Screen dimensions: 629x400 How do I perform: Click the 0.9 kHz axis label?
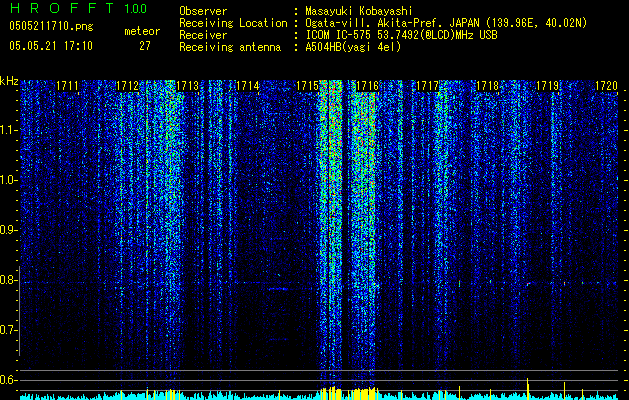click(8, 230)
